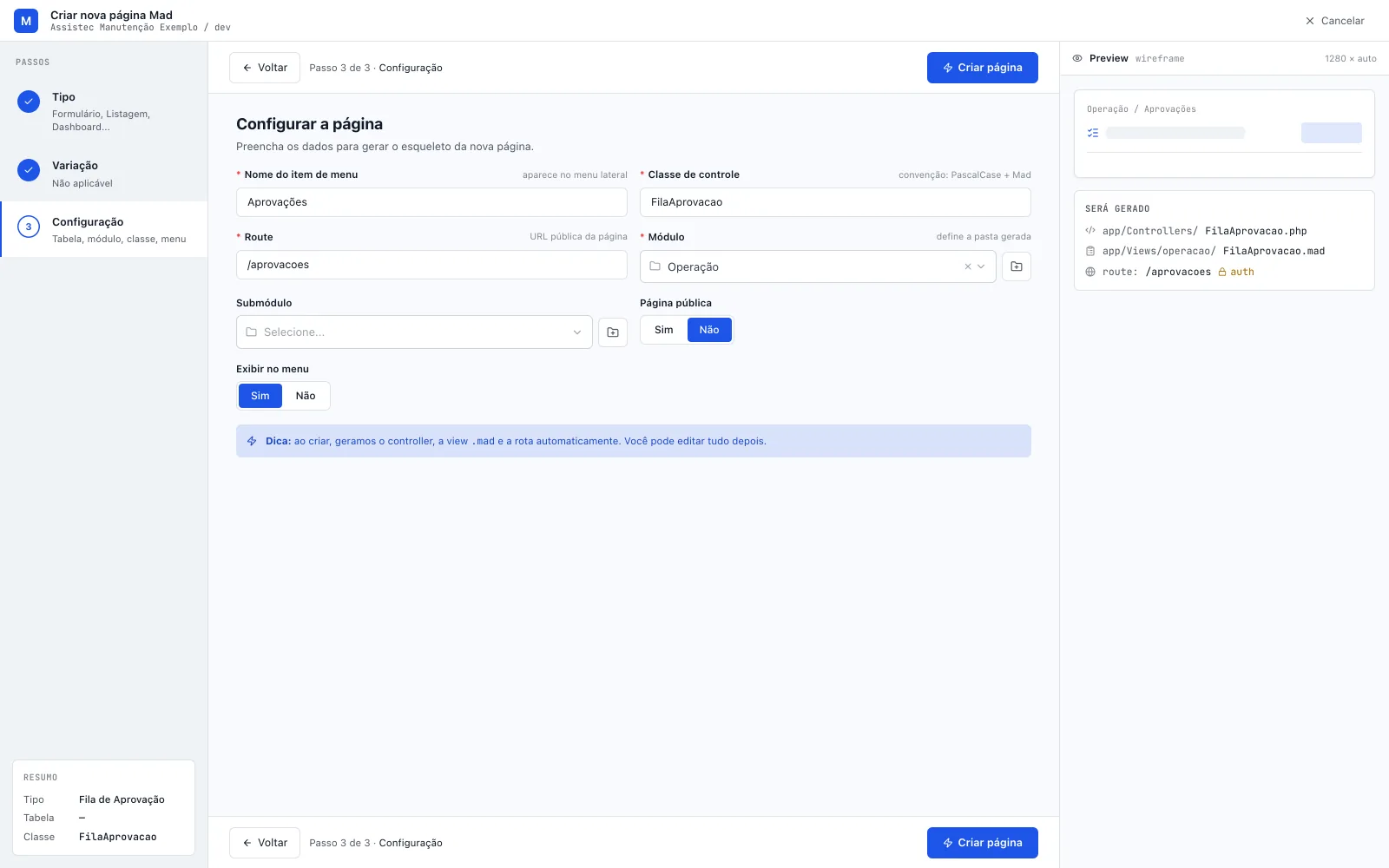Select the Configuração step
Viewport: 1389px width, 868px height.
tap(104, 229)
